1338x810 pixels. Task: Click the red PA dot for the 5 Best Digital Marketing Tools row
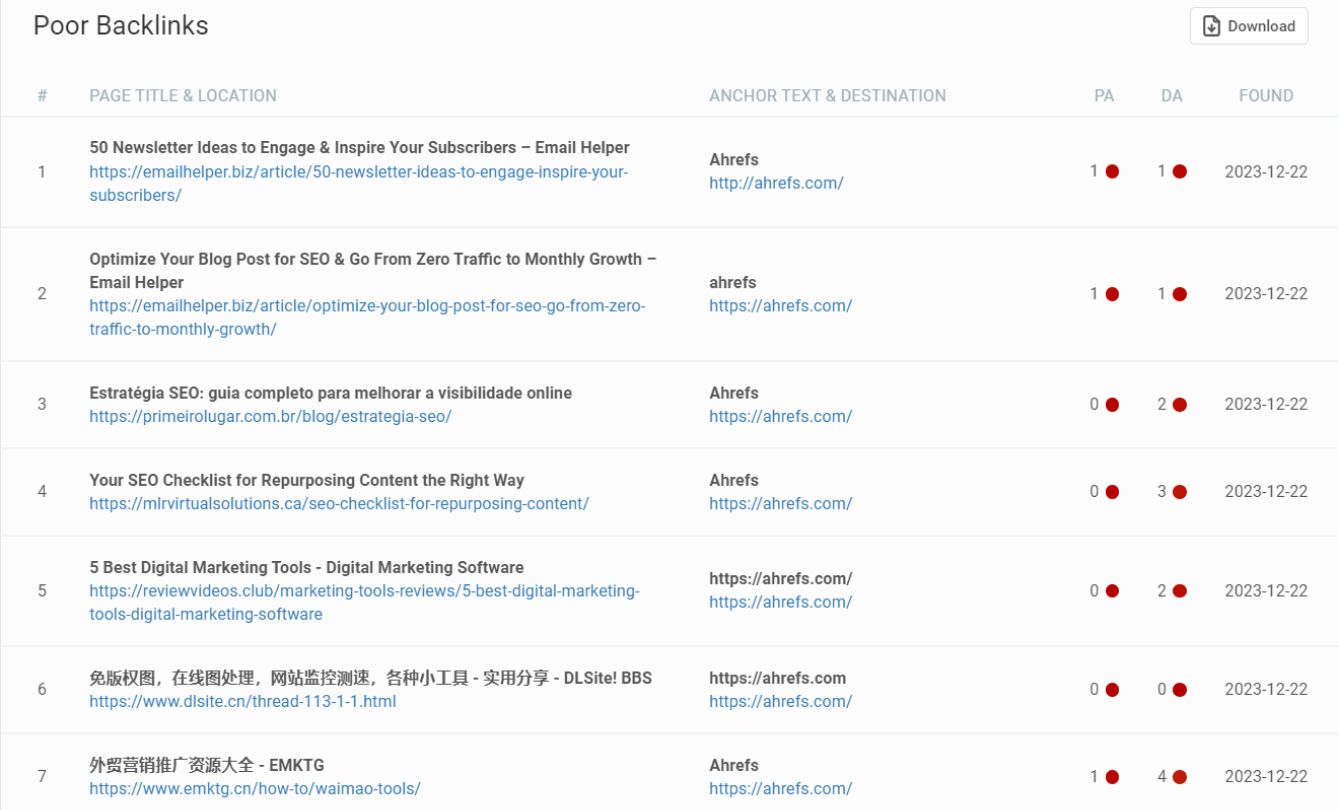click(1112, 591)
